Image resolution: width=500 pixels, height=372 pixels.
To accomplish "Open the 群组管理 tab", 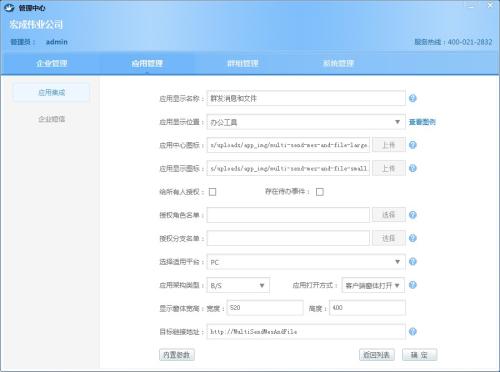I will click(243, 63).
